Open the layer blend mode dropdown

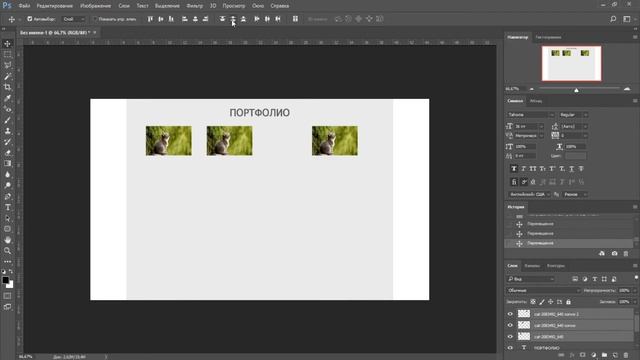coord(543,290)
